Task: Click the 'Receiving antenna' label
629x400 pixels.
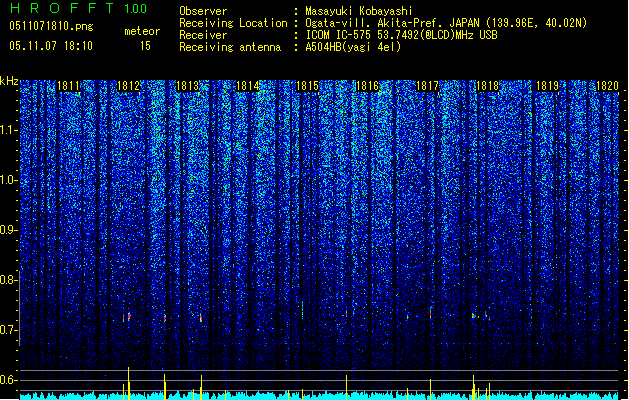Action: 230,47
